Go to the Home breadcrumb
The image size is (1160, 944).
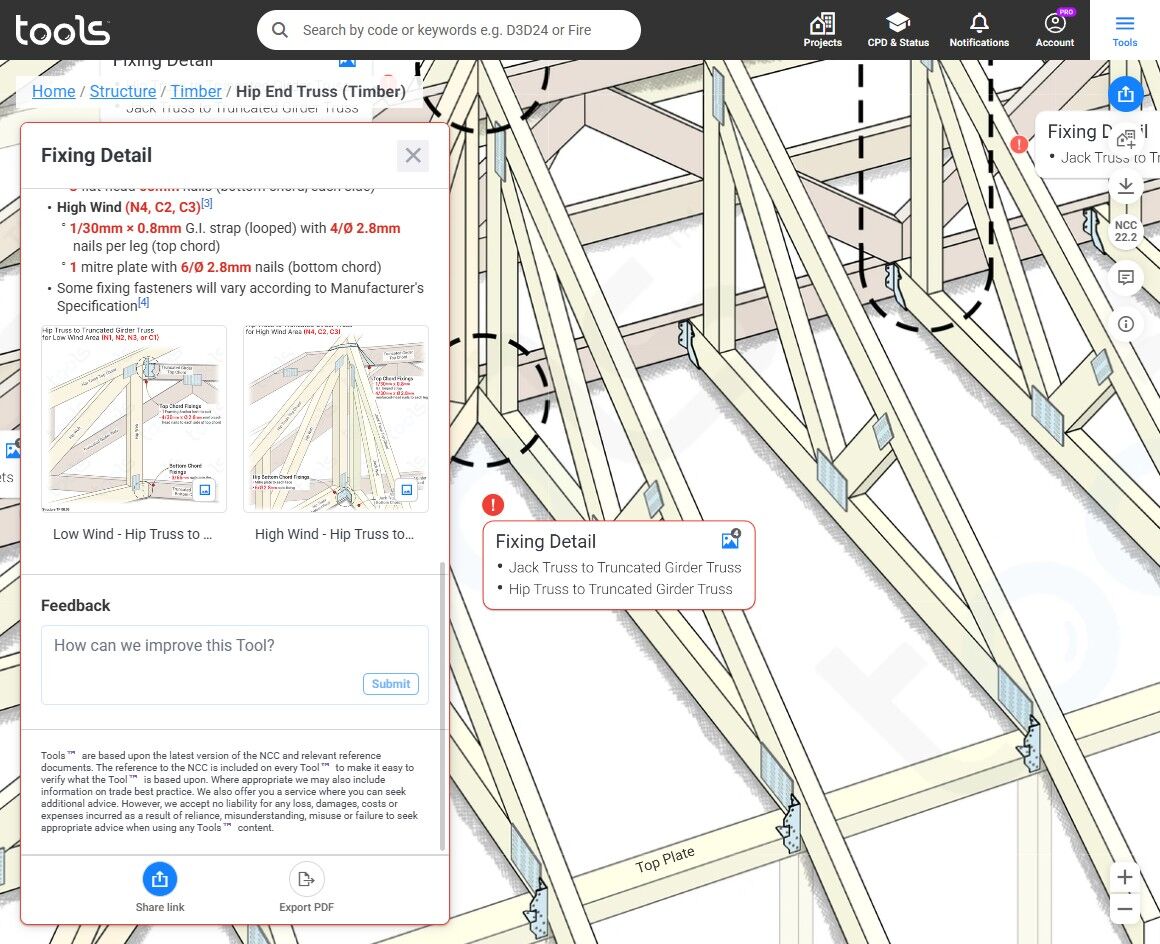pyautogui.click(x=53, y=92)
